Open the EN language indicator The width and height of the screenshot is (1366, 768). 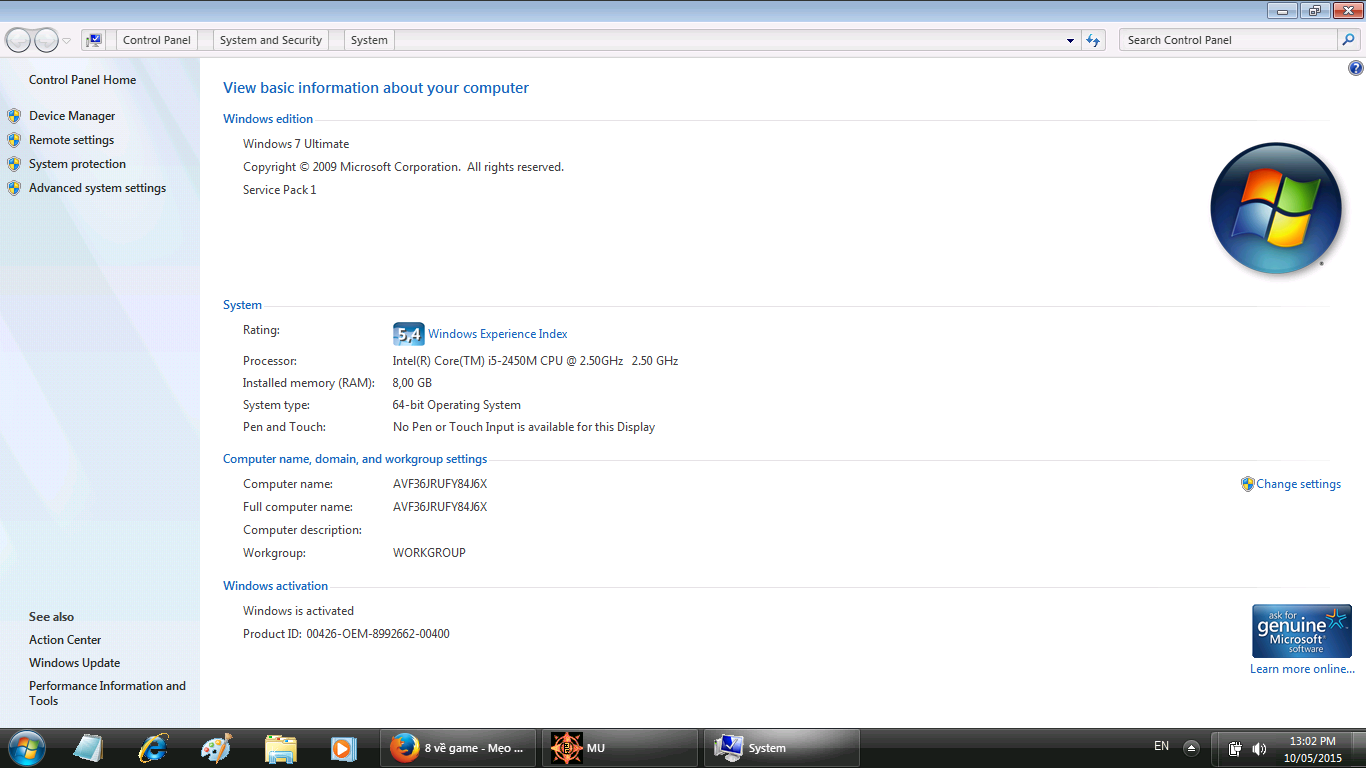1161,746
